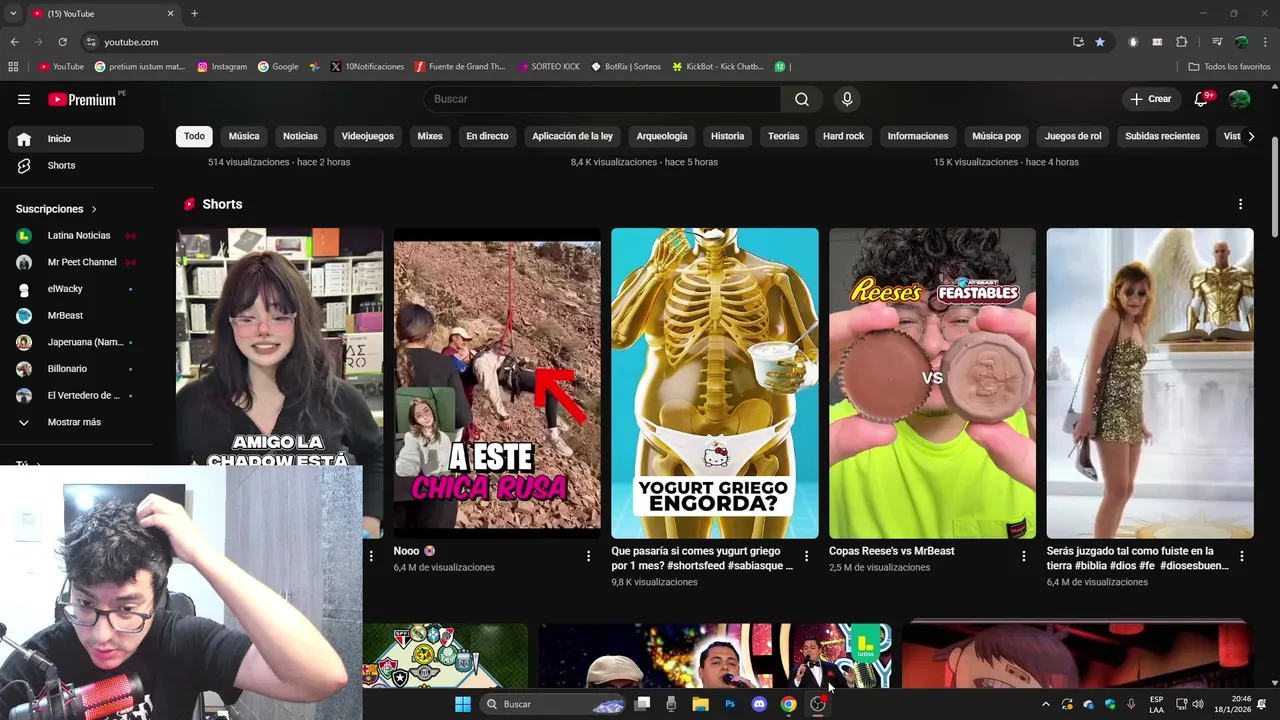Select the Videojuegos filter chip
This screenshot has width=1280, height=720.
tap(368, 136)
